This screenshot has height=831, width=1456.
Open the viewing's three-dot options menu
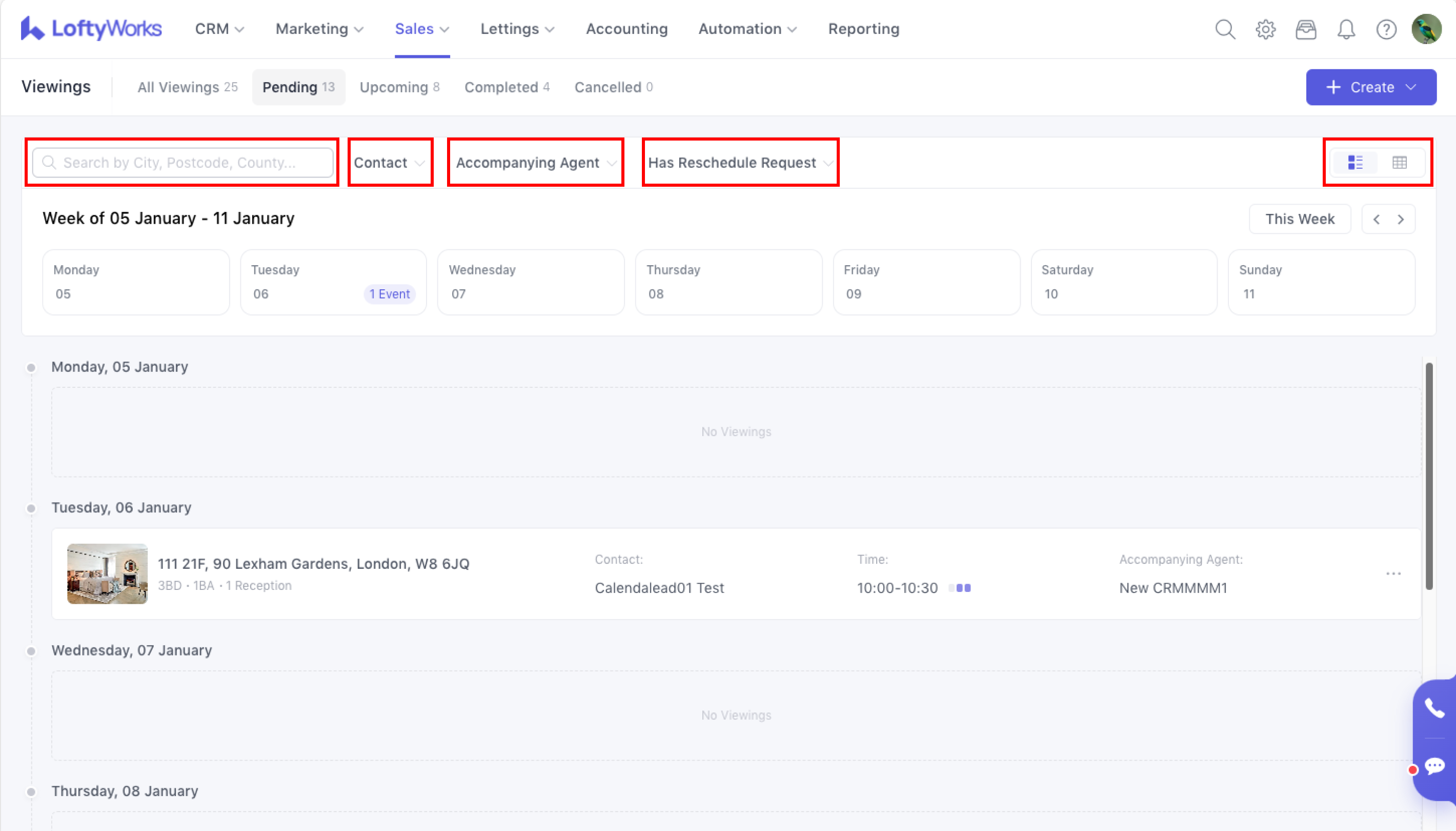point(1393,573)
